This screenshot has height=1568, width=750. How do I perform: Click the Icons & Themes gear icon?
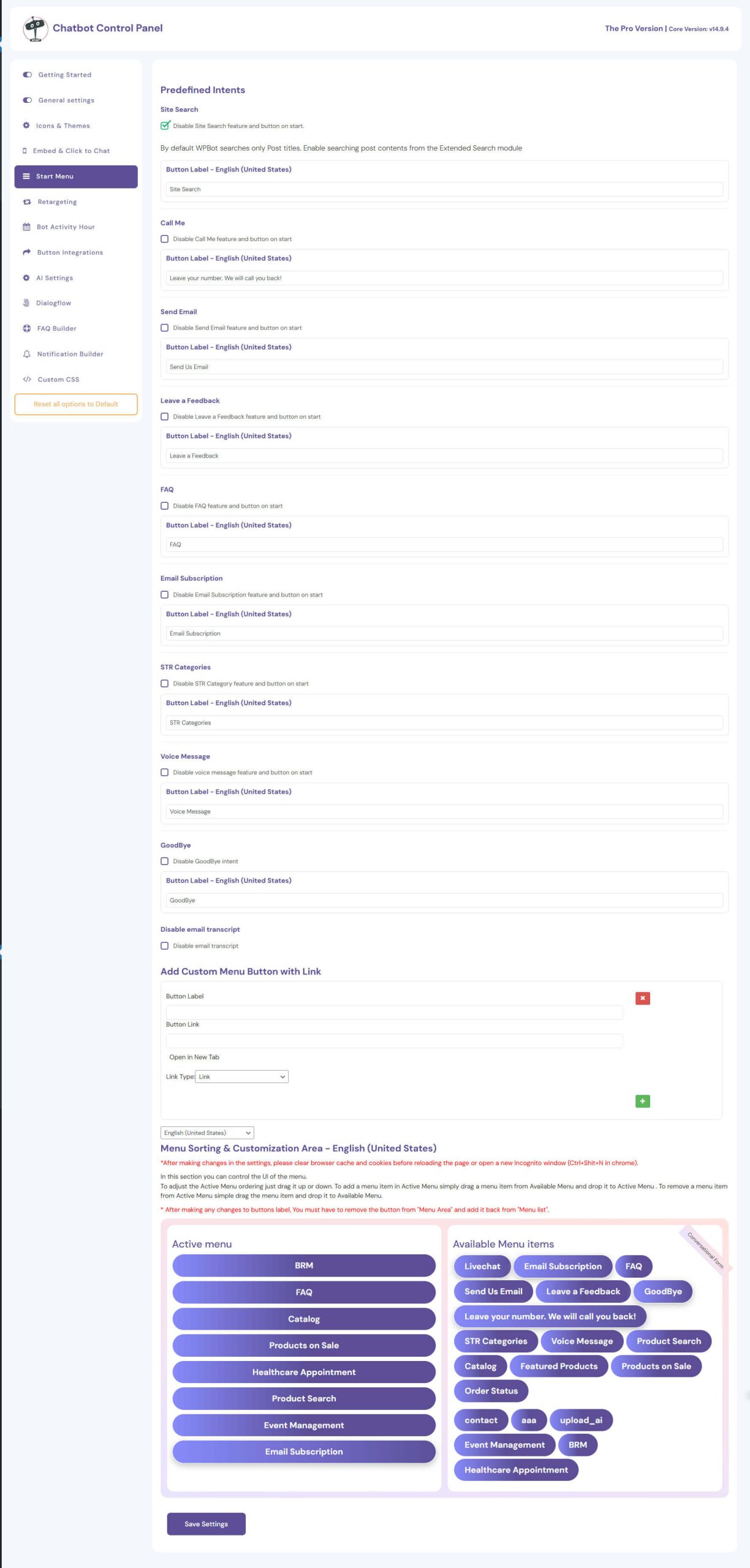coord(26,126)
